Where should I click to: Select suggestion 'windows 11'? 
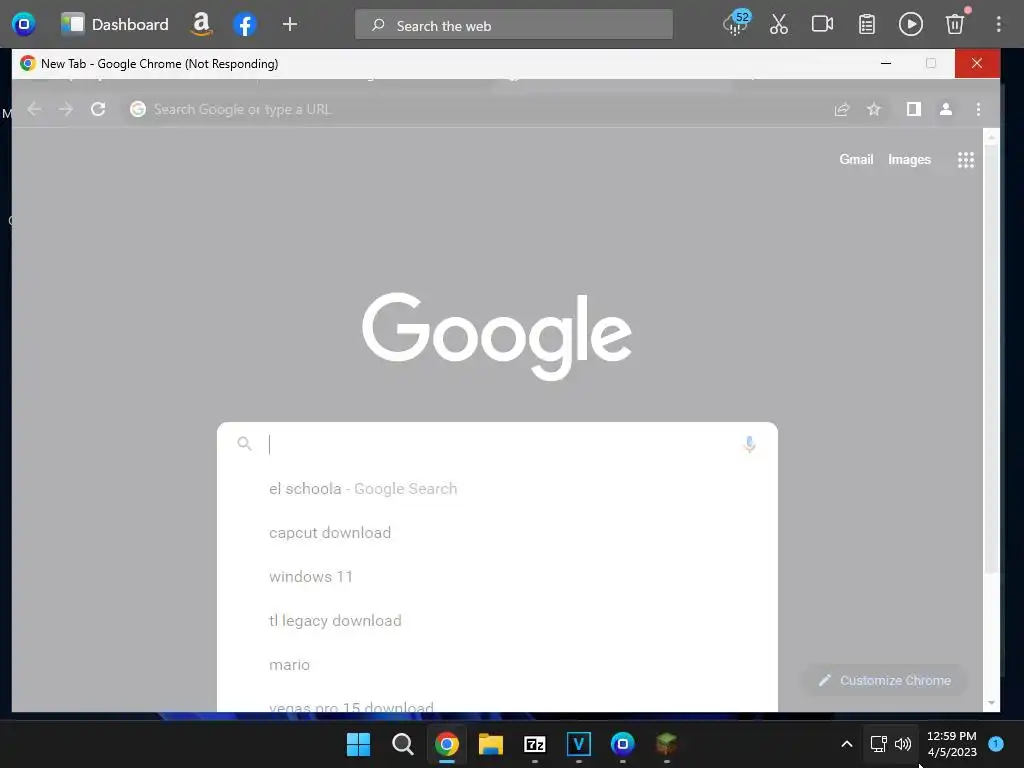pos(497,576)
